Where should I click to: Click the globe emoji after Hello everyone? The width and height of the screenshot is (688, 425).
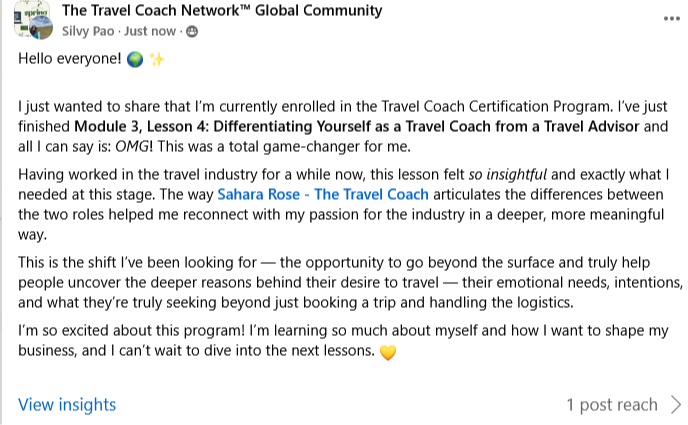135,60
